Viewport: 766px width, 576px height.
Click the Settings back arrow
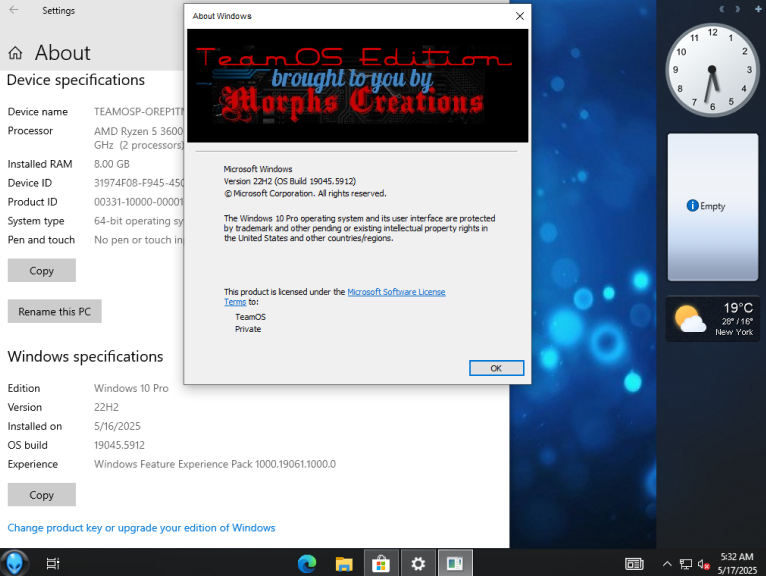click(14, 10)
